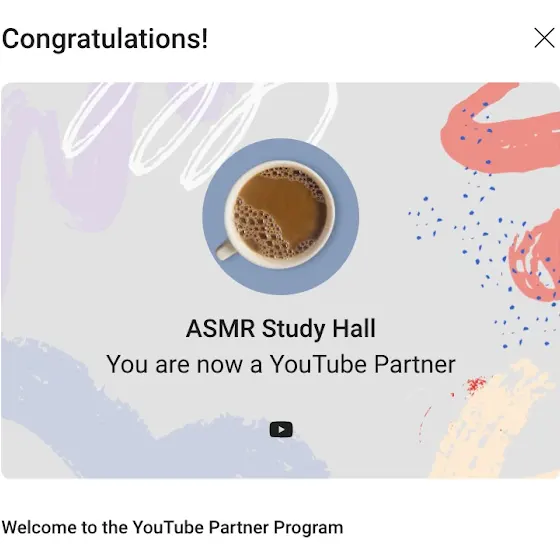The height and width of the screenshot is (560, 560).
Task: Click the coffee cup channel avatar
Action: [x=281, y=216]
